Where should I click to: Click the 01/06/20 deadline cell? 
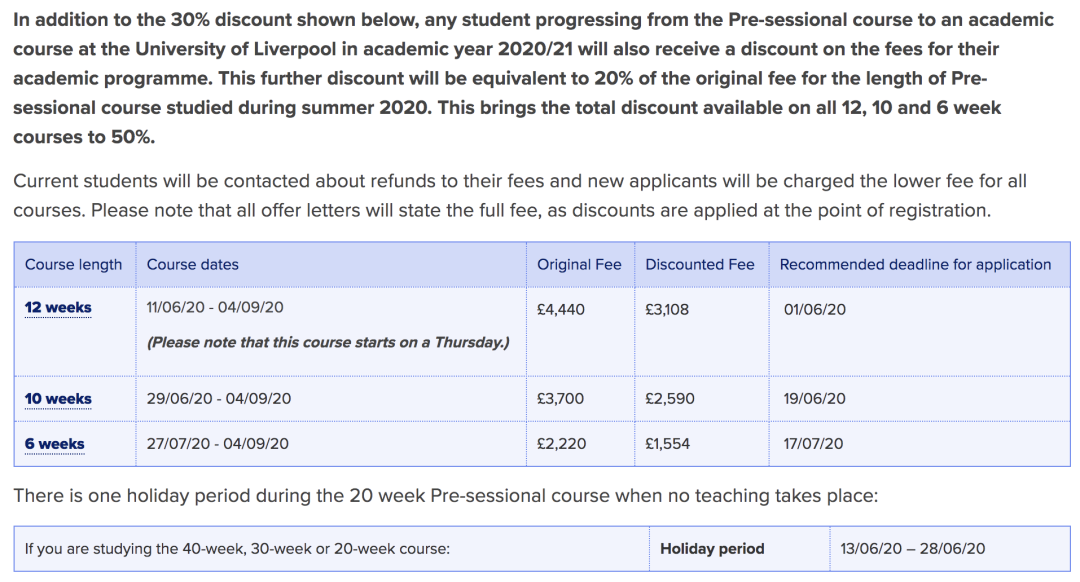[814, 310]
